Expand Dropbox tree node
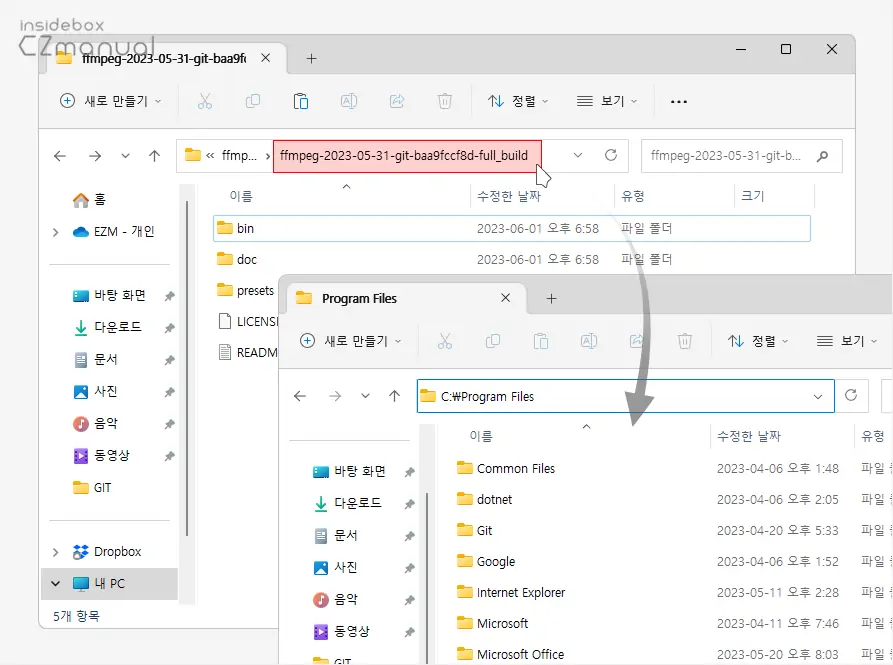 click(55, 552)
